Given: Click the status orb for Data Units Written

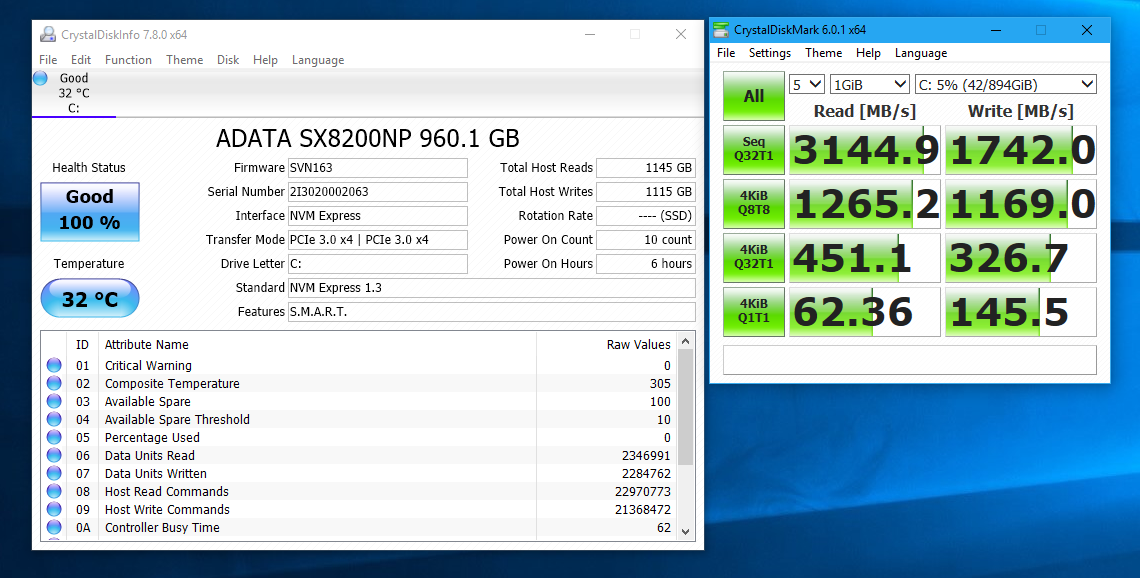Looking at the screenshot, I should [x=54, y=473].
